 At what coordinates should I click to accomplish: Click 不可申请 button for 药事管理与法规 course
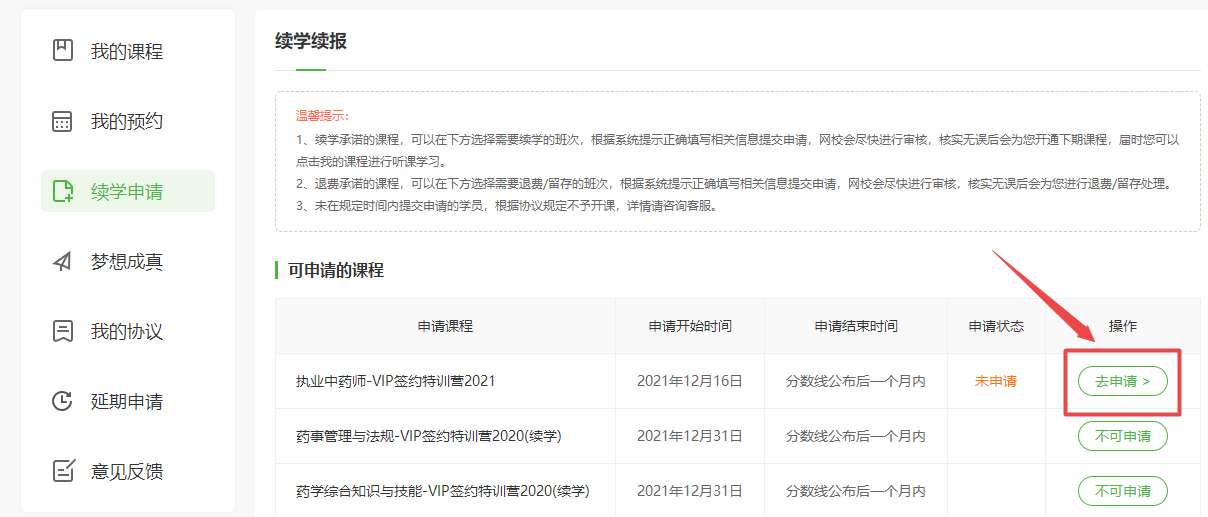click(x=1122, y=436)
